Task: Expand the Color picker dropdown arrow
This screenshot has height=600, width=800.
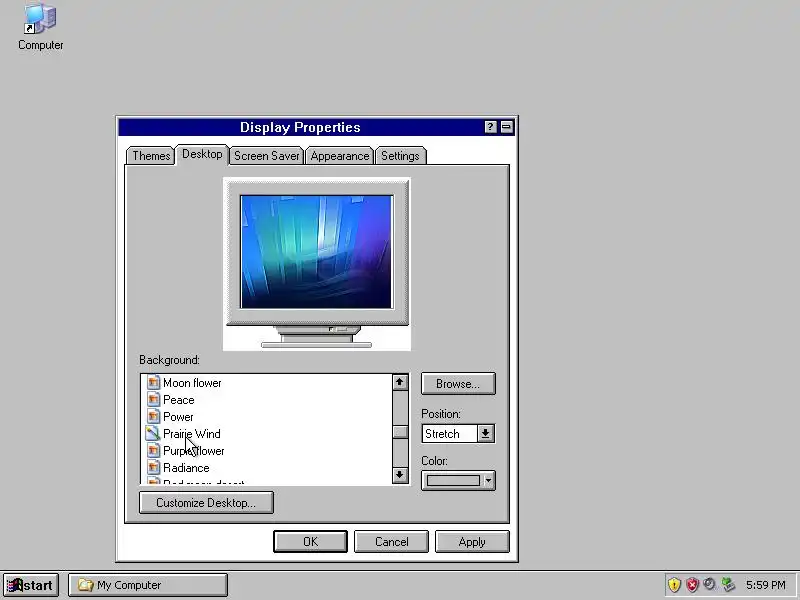Action: click(488, 481)
